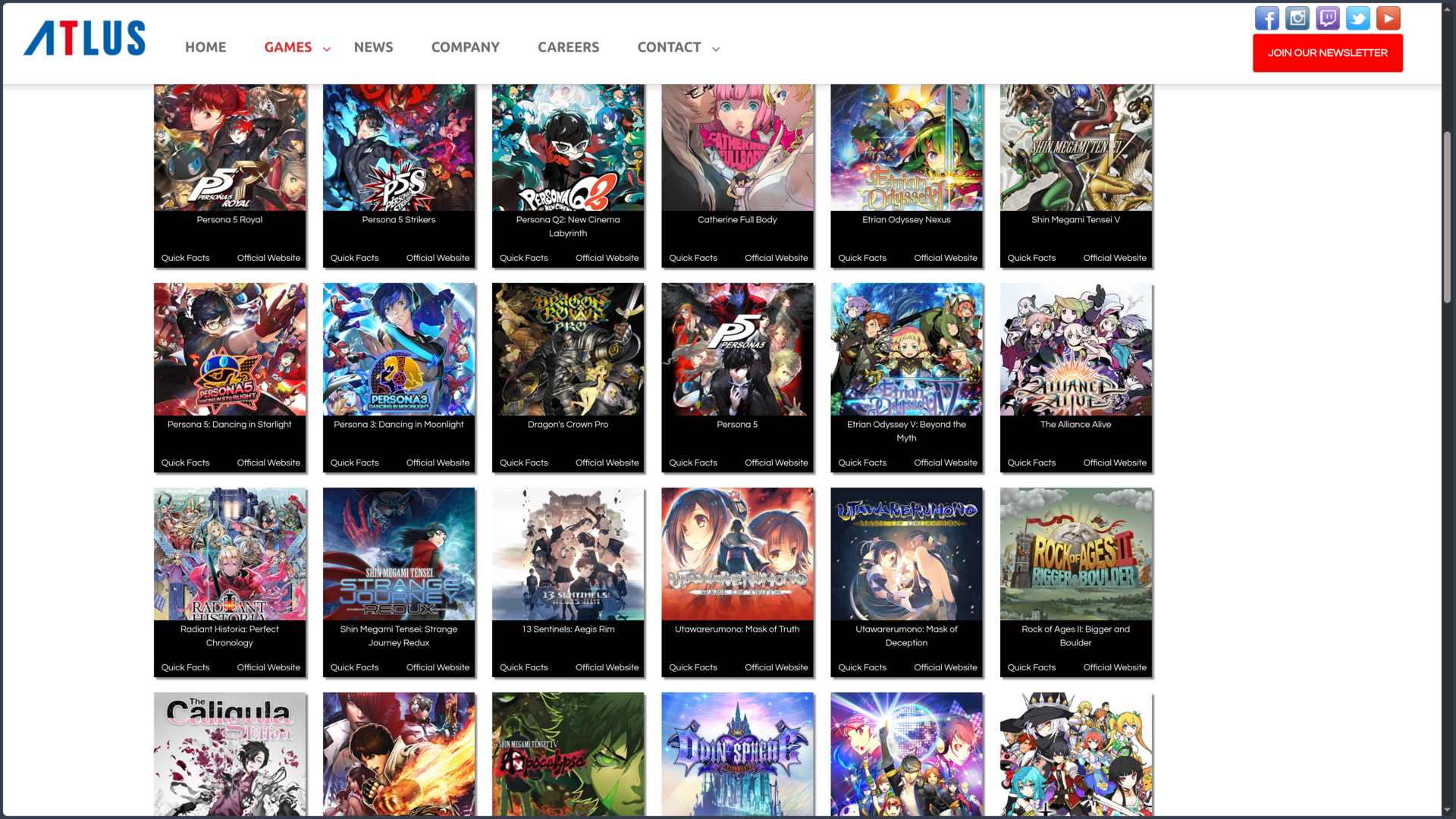Click Utawarerumono: Mask of Deception cover
Screen dimensions: 1456x819
tap(906, 554)
